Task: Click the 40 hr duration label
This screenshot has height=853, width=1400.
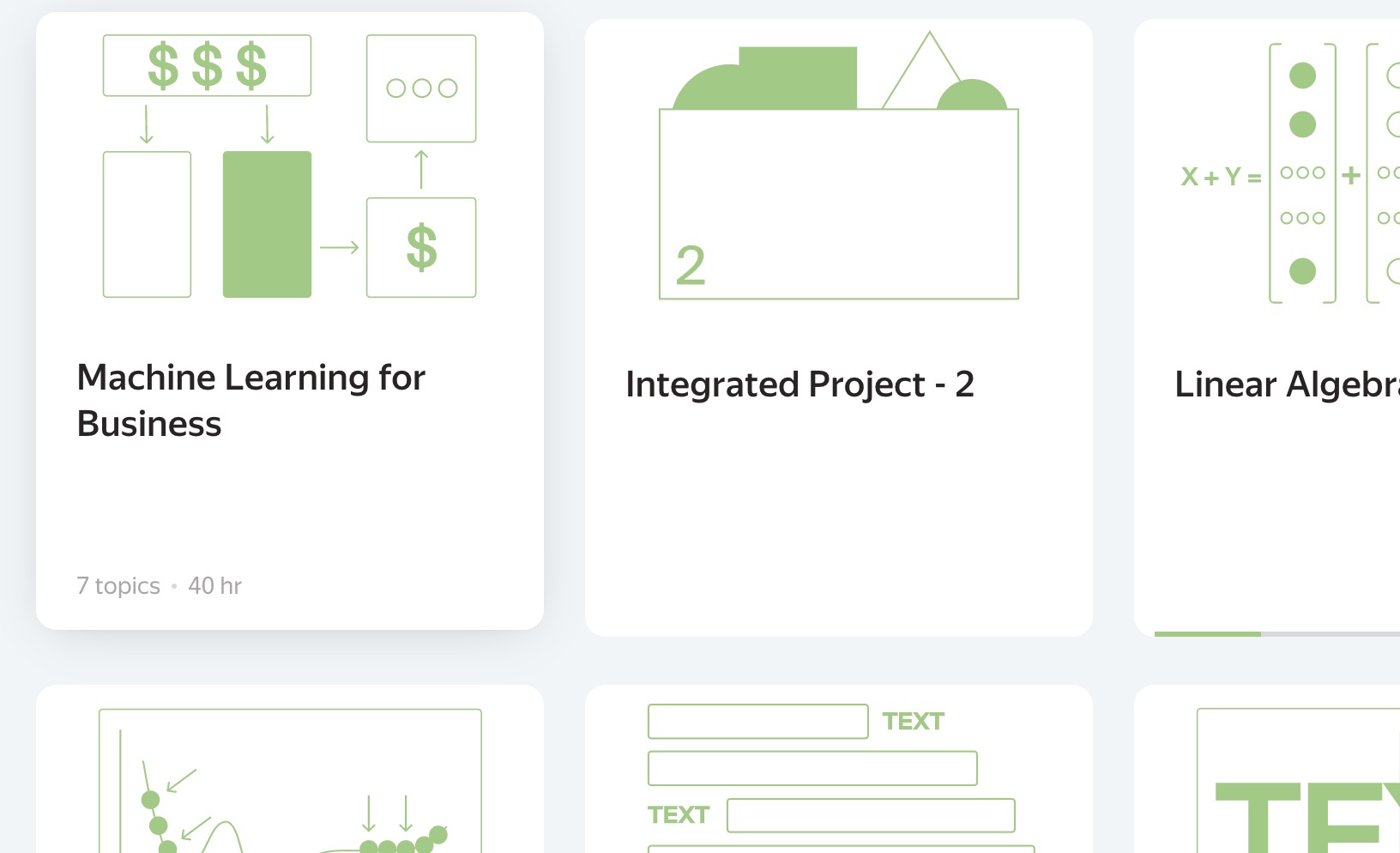Action: tap(214, 586)
